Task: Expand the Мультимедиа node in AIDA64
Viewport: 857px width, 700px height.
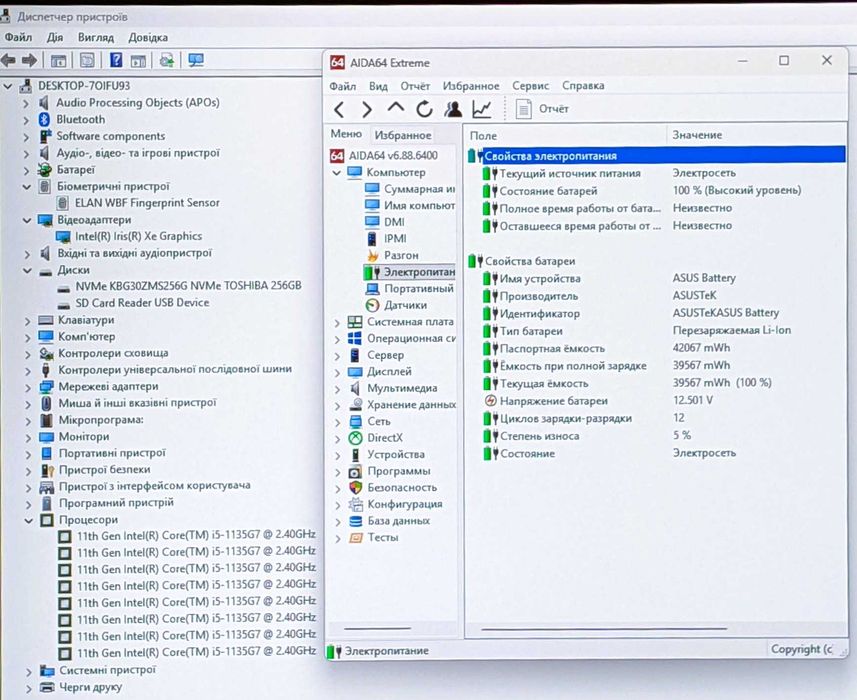Action: tap(337, 389)
